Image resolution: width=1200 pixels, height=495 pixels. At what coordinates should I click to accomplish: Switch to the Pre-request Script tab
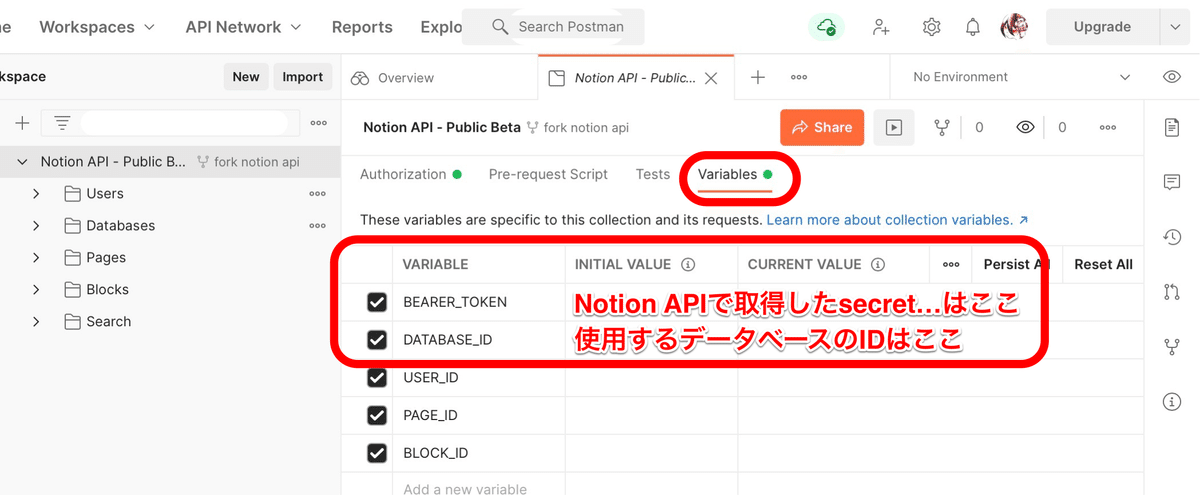tap(548, 174)
